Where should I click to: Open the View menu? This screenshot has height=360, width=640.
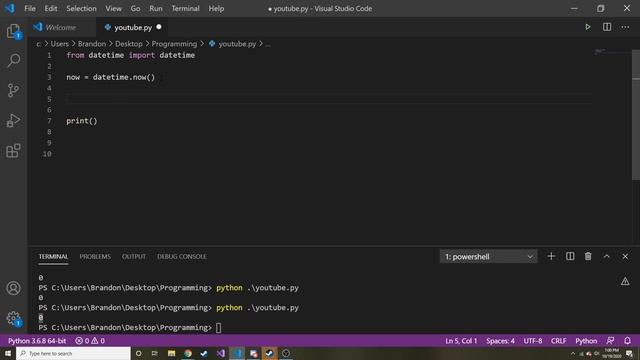point(113,8)
